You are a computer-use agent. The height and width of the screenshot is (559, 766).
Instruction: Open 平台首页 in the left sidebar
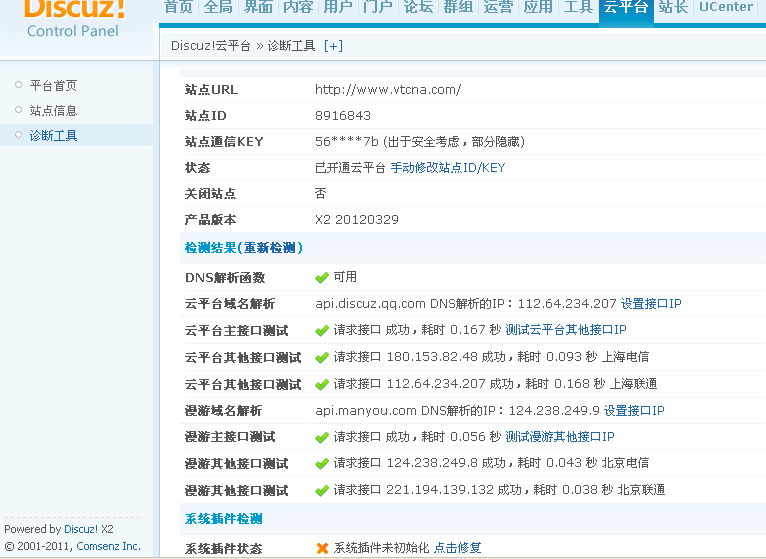pos(53,86)
